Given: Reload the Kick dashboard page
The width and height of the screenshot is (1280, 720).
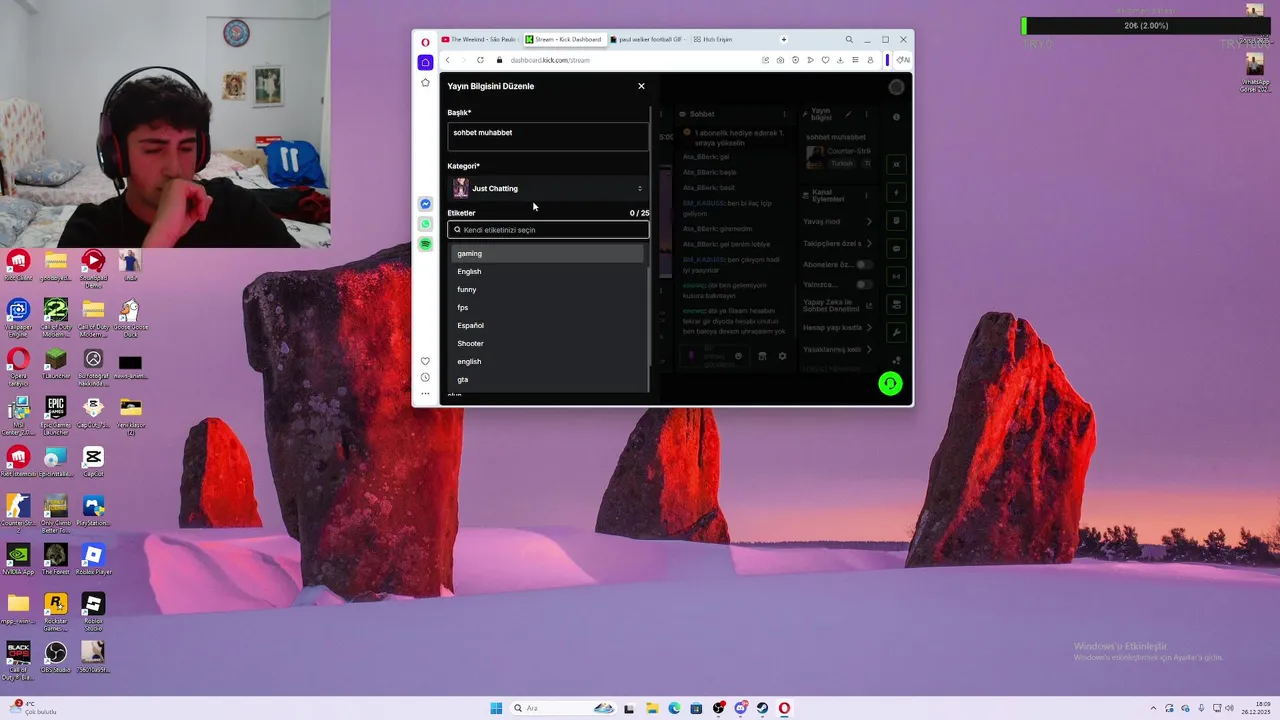Looking at the screenshot, I should [480, 60].
